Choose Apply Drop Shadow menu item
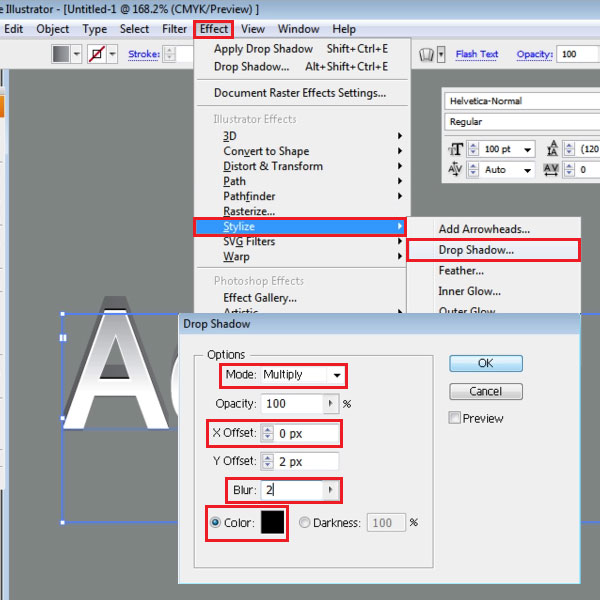 (x=302, y=49)
